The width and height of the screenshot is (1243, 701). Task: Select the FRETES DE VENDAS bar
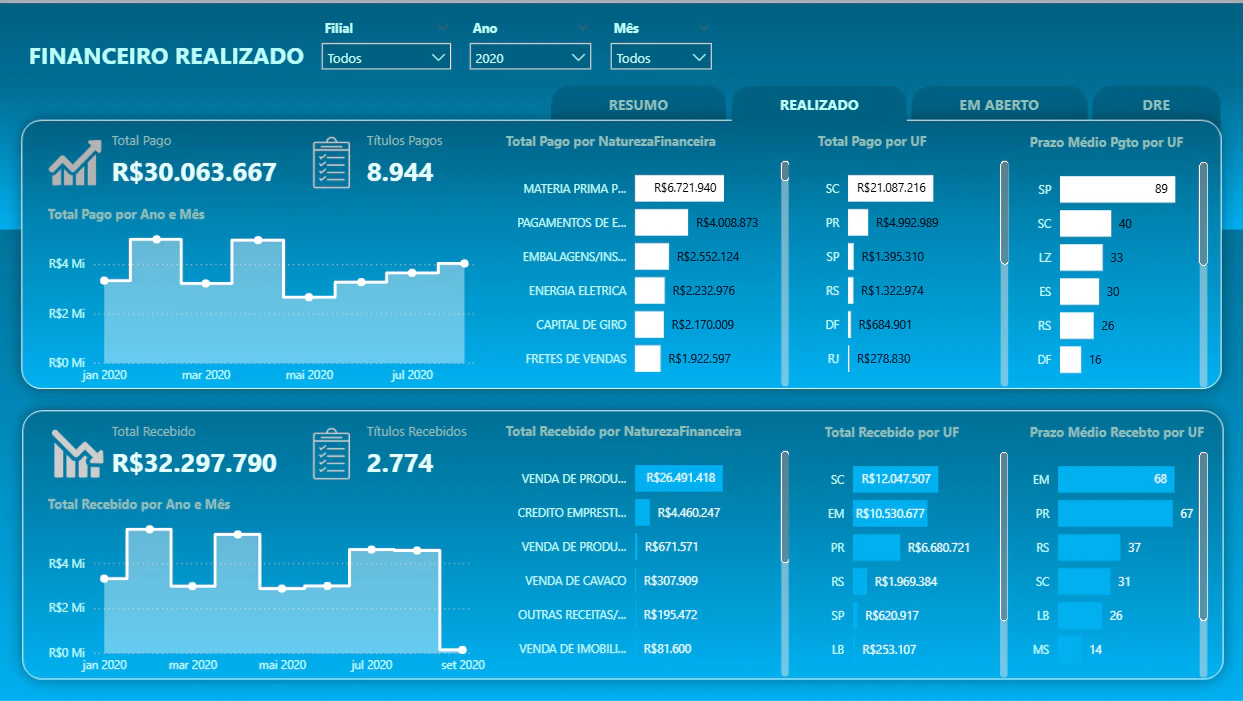[x=648, y=358]
